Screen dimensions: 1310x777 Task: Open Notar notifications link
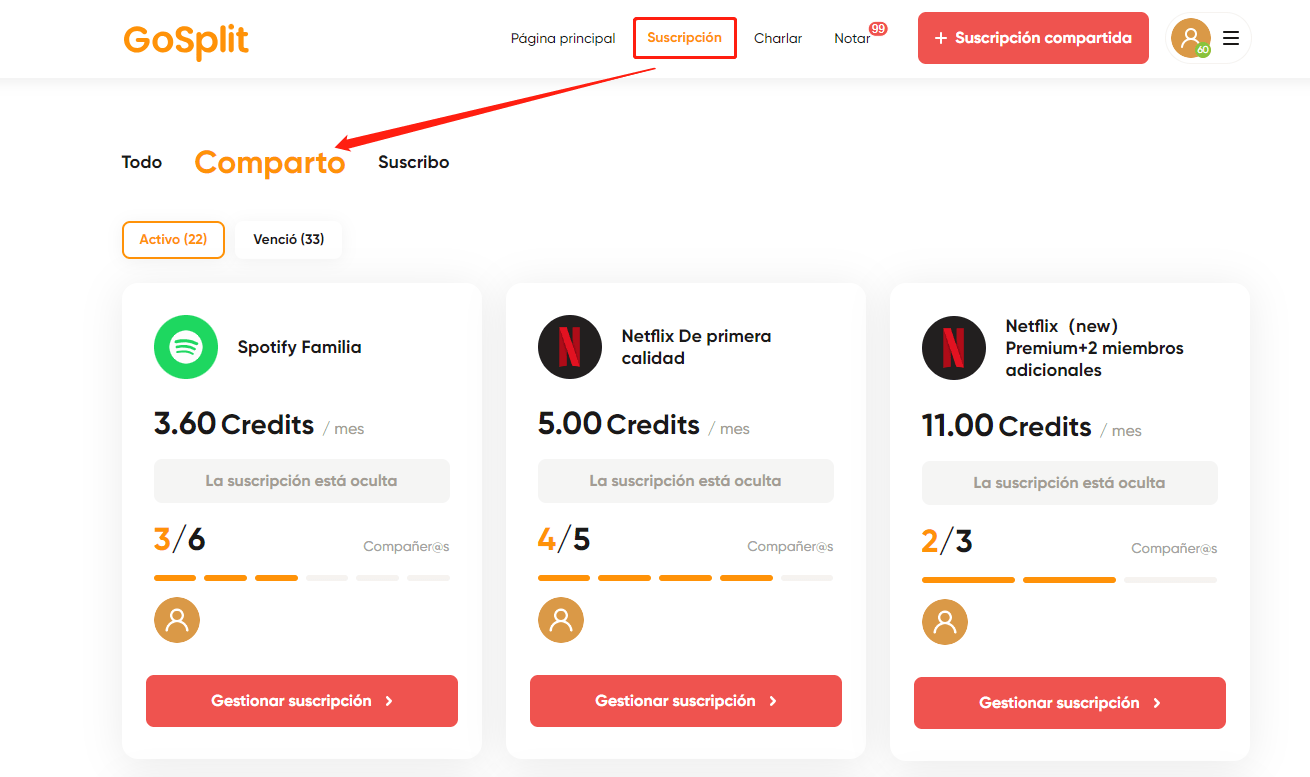pos(852,38)
